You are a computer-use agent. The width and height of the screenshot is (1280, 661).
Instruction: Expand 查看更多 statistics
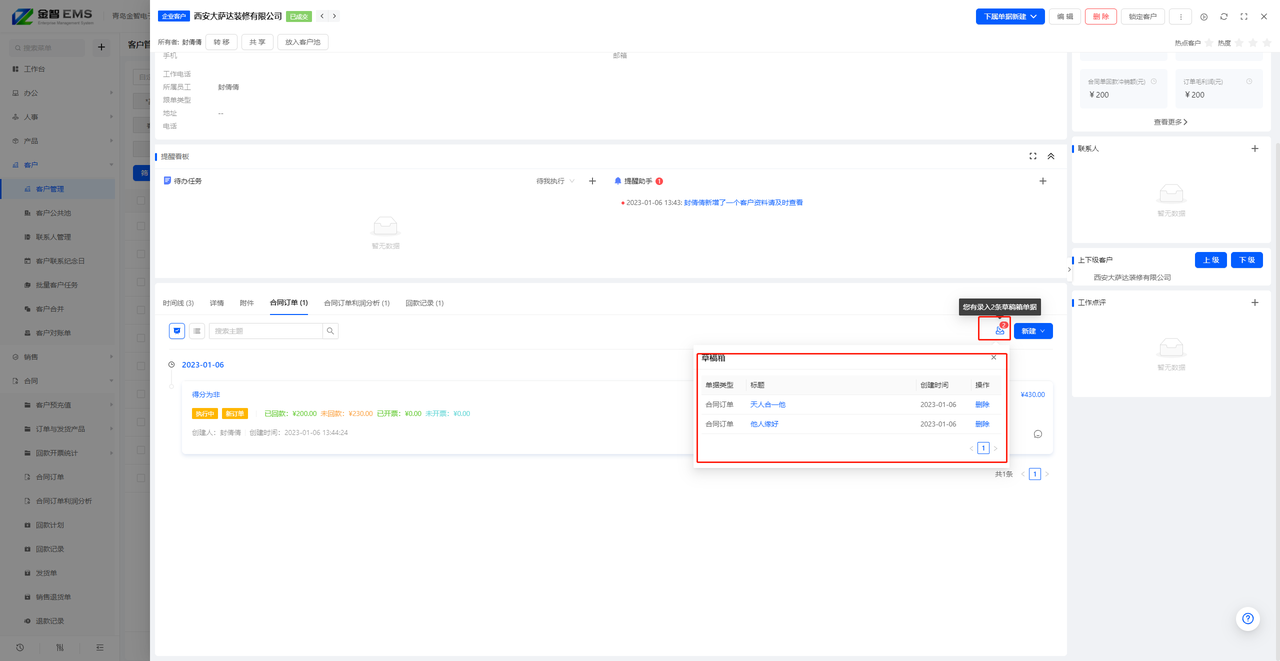pyautogui.click(x=1170, y=122)
